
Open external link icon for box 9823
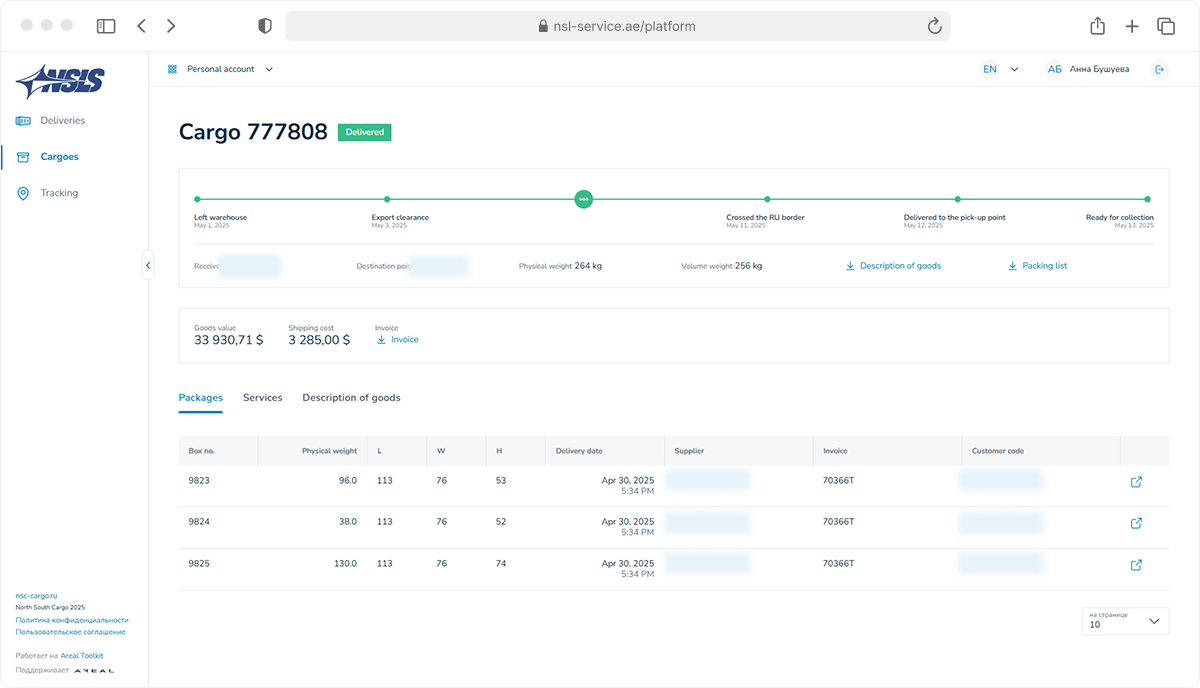point(1136,482)
